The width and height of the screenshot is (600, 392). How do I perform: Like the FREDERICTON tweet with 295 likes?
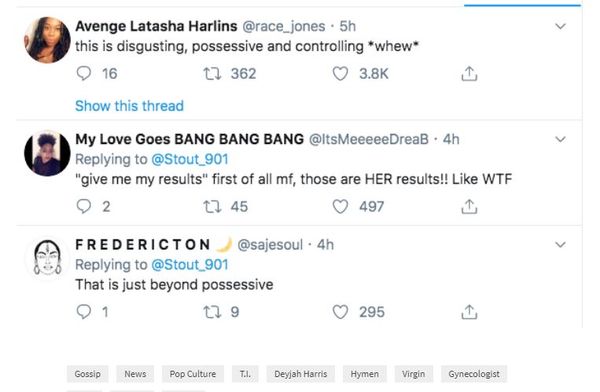click(x=340, y=312)
